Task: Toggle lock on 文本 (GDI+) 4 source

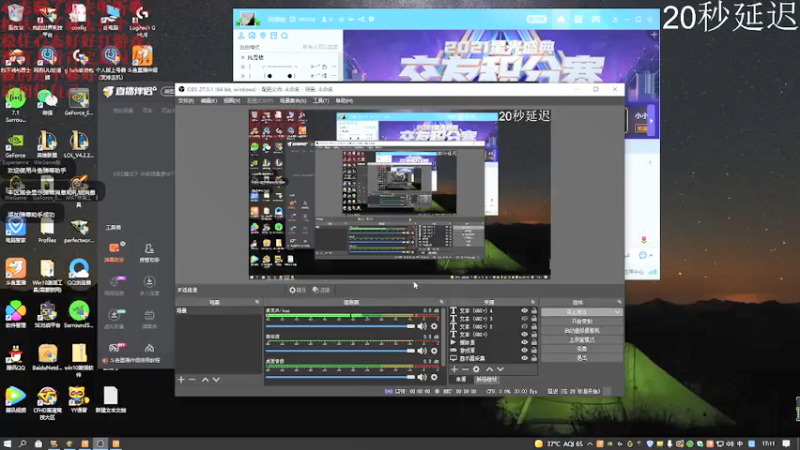Action: click(534, 311)
